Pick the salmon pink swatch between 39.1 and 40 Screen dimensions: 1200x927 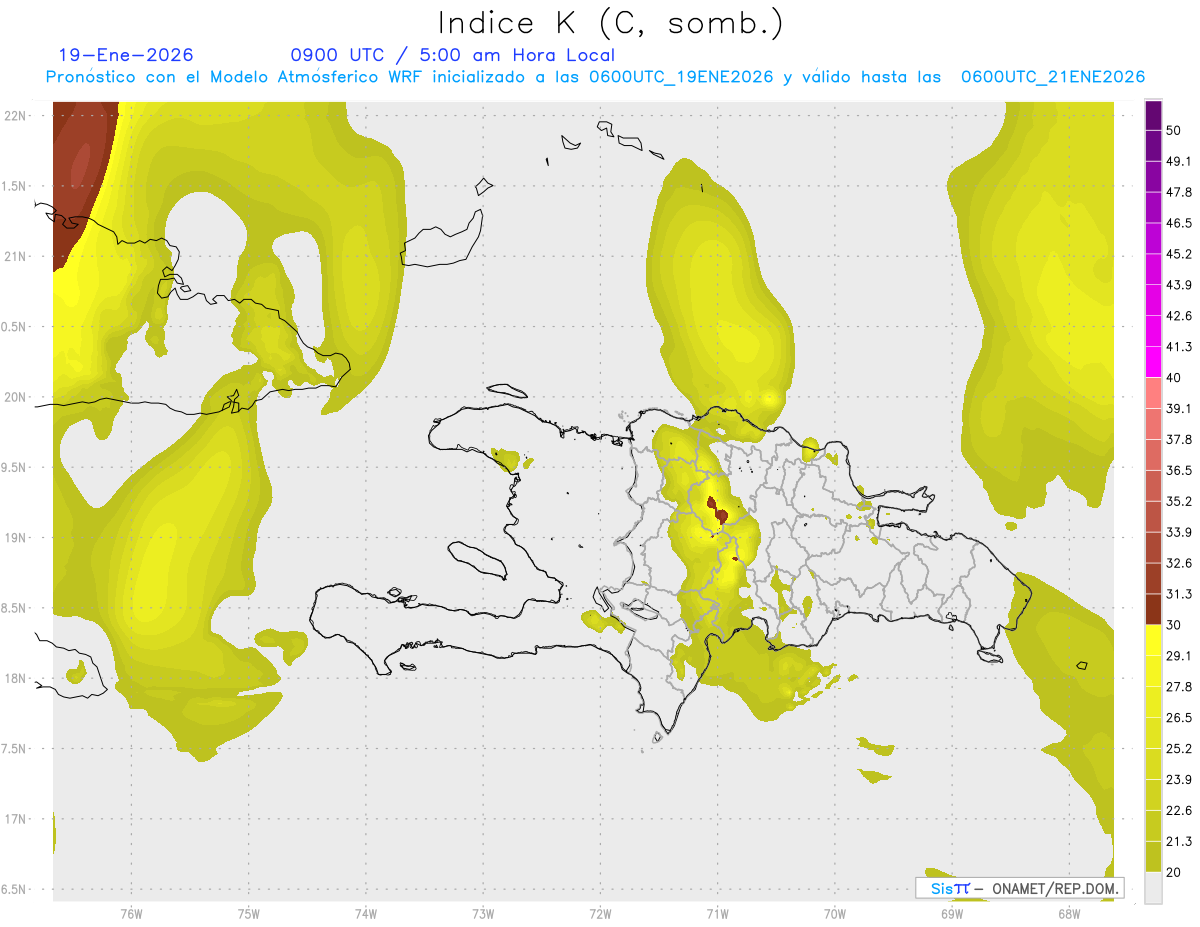pyautogui.click(x=1153, y=393)
